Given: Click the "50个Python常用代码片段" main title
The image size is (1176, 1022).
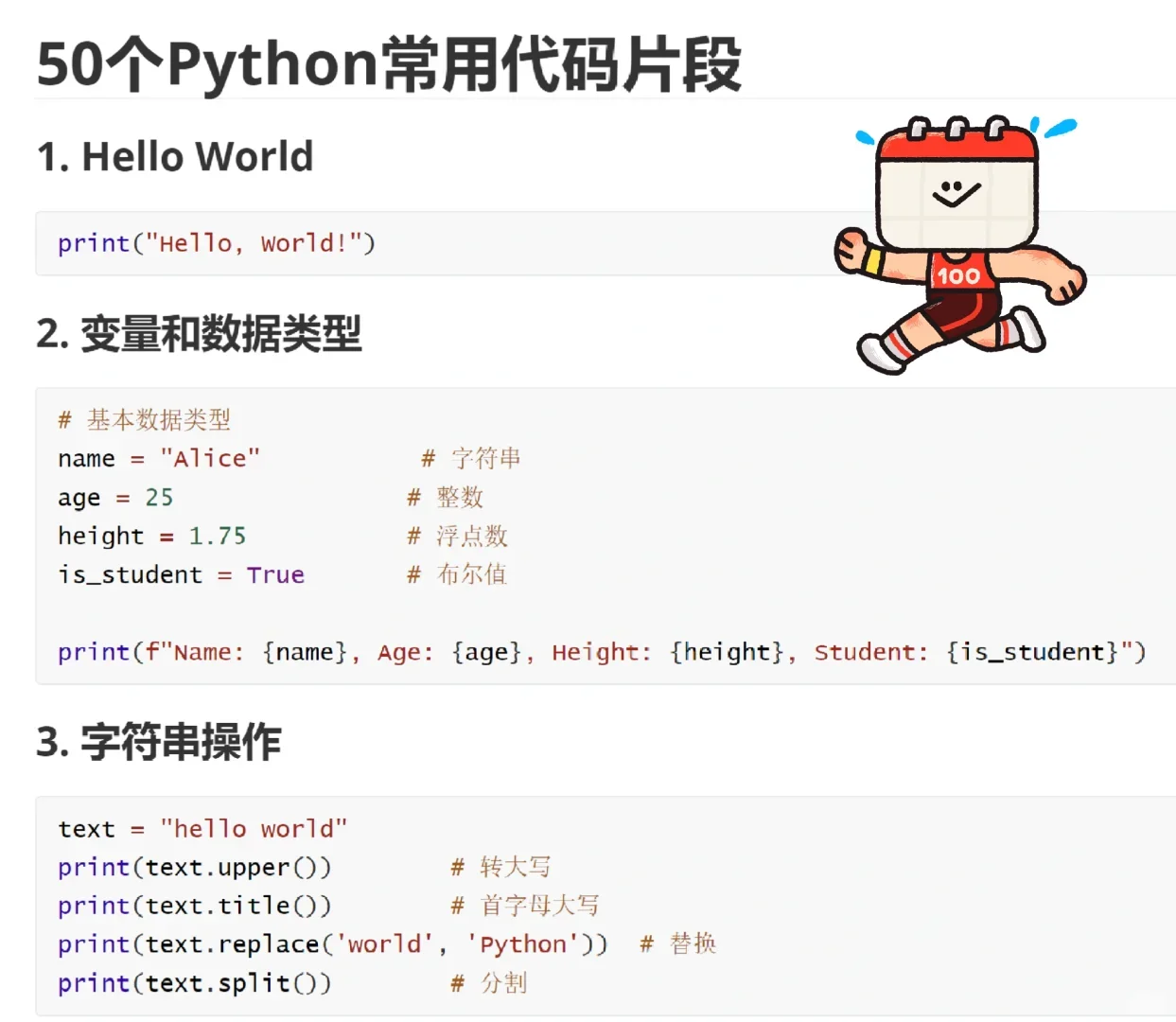Looking at the screenshot, I should pos(388,63).
